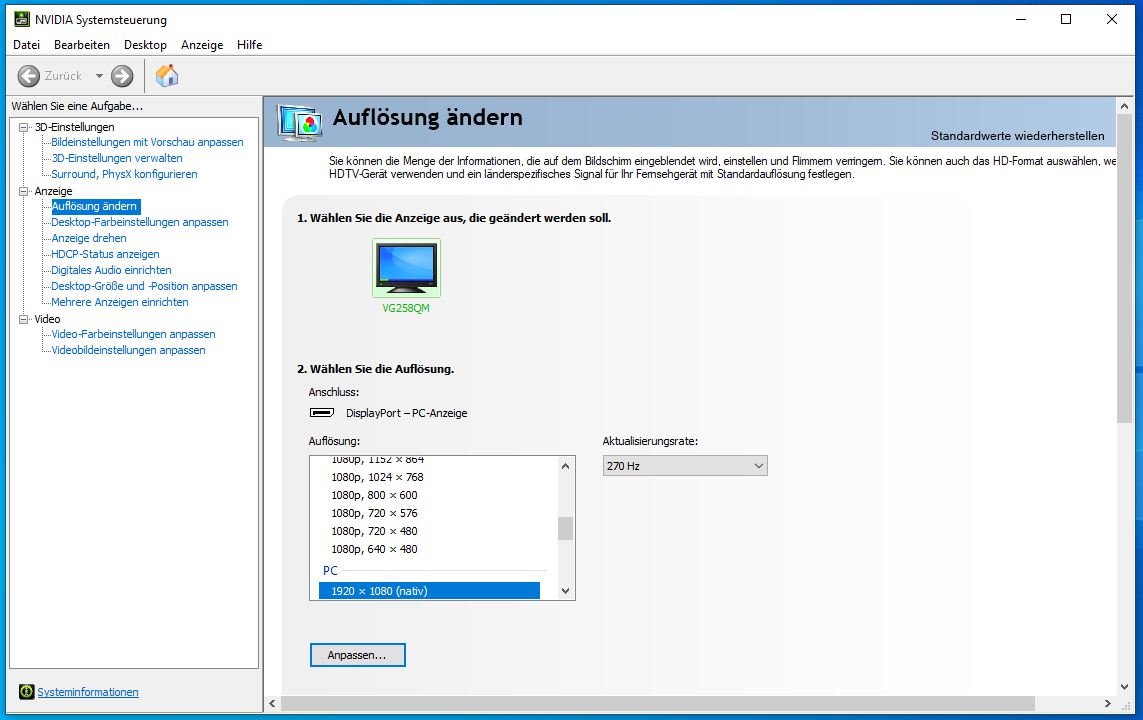The image size is (1143, 720).
Task: Collapse the 3D-Einstellungen tree node
Action: (x=23, y=127)
